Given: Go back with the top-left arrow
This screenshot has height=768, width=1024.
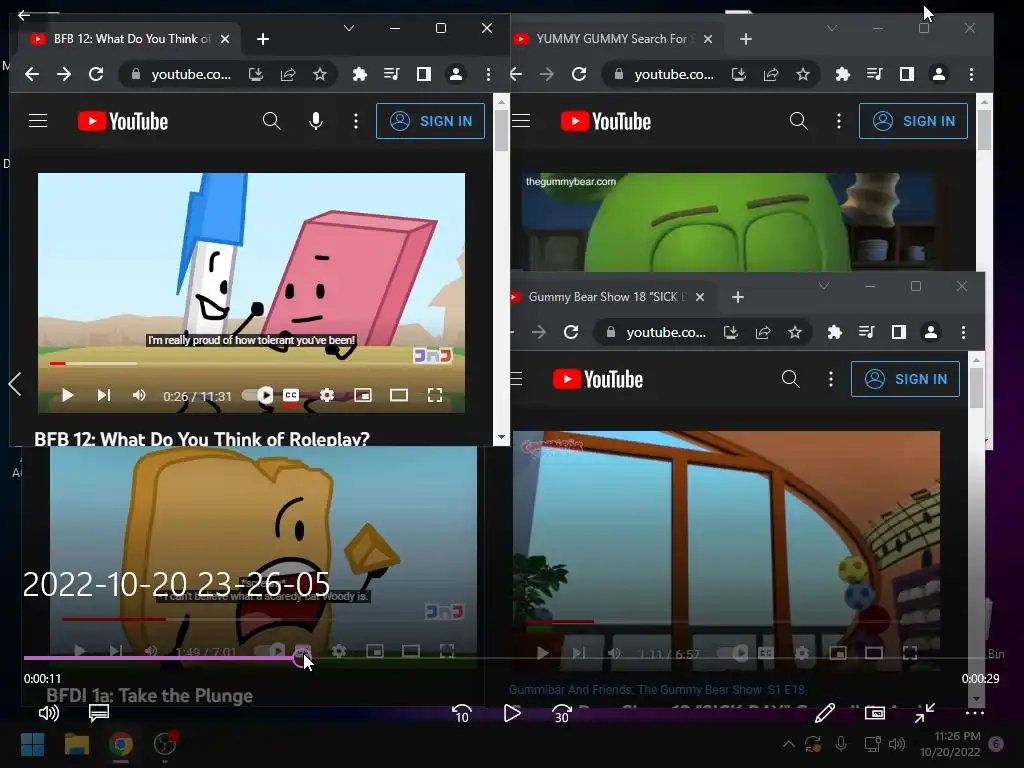Looking at the screenshot, I should click(x=24, y=14).
